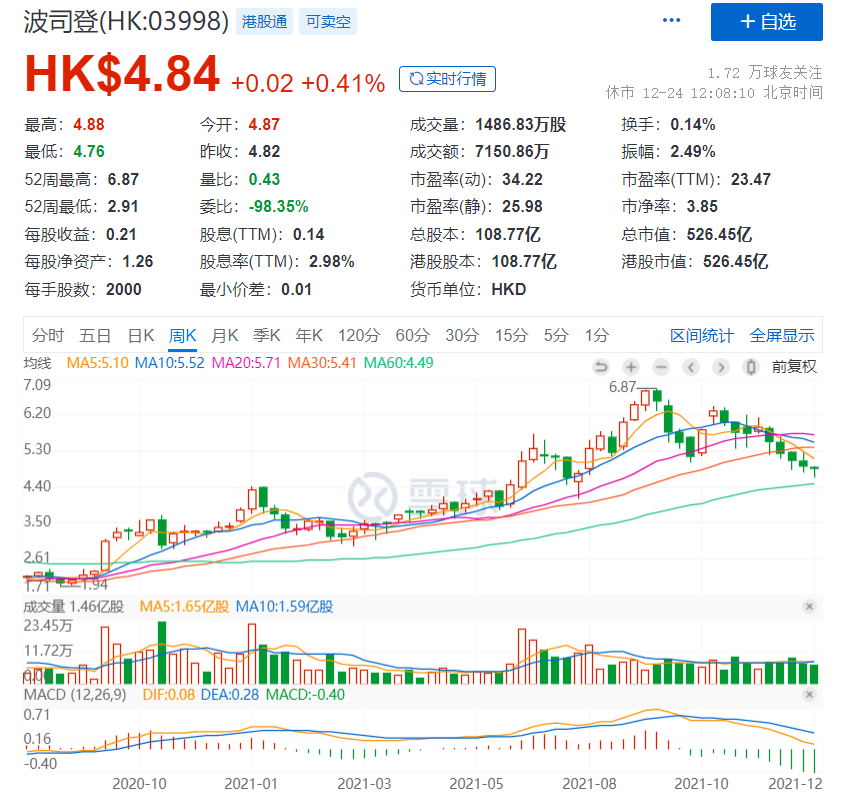Click the 换手 value 0.14%
Image resolution: width=863 pixels, height=806 pixels.
tap(692, 124)
